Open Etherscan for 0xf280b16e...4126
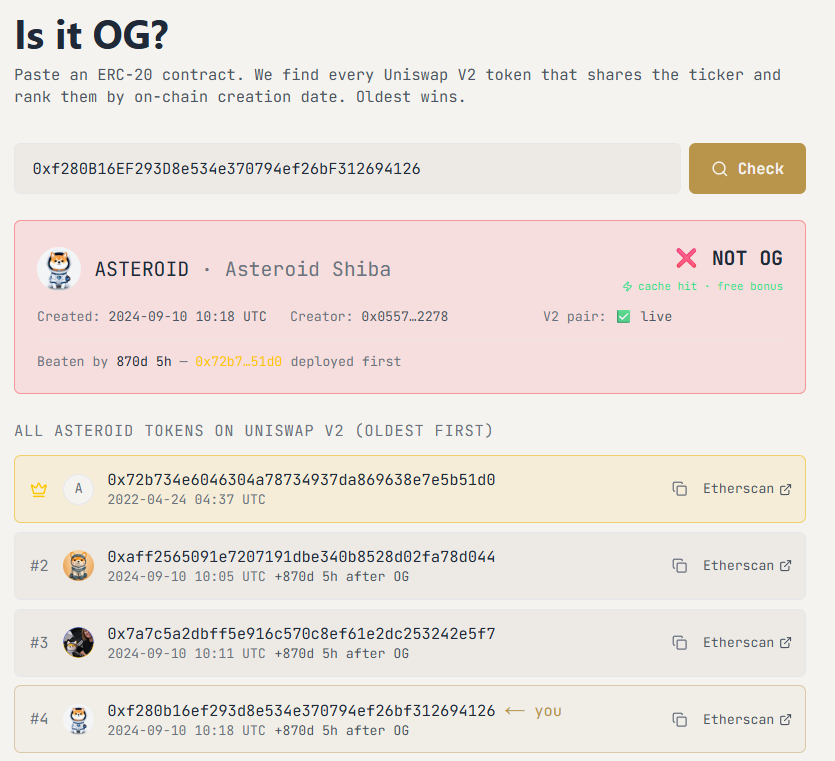 (x=747, y=719)
